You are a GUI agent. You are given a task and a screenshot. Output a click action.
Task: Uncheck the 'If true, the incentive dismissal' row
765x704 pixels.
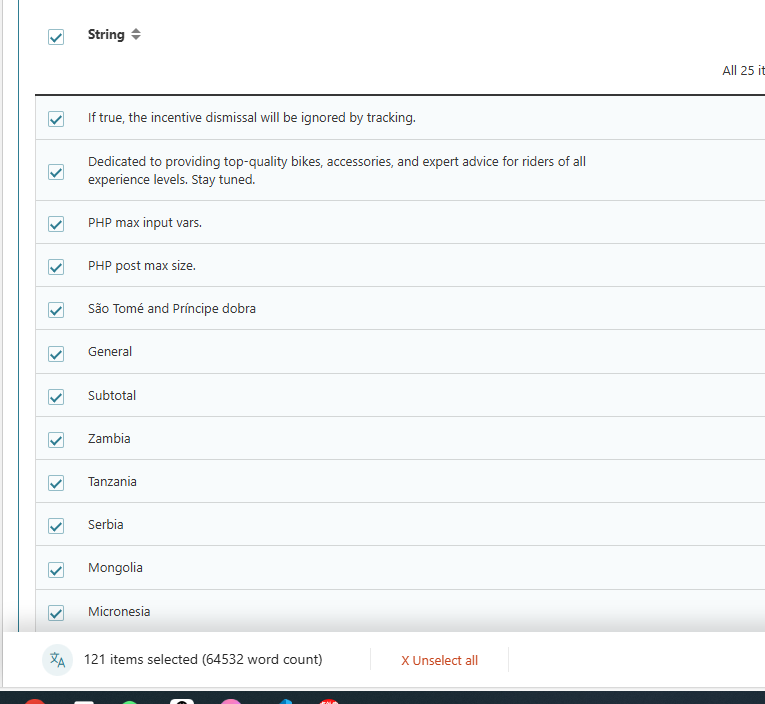[56, 119]
